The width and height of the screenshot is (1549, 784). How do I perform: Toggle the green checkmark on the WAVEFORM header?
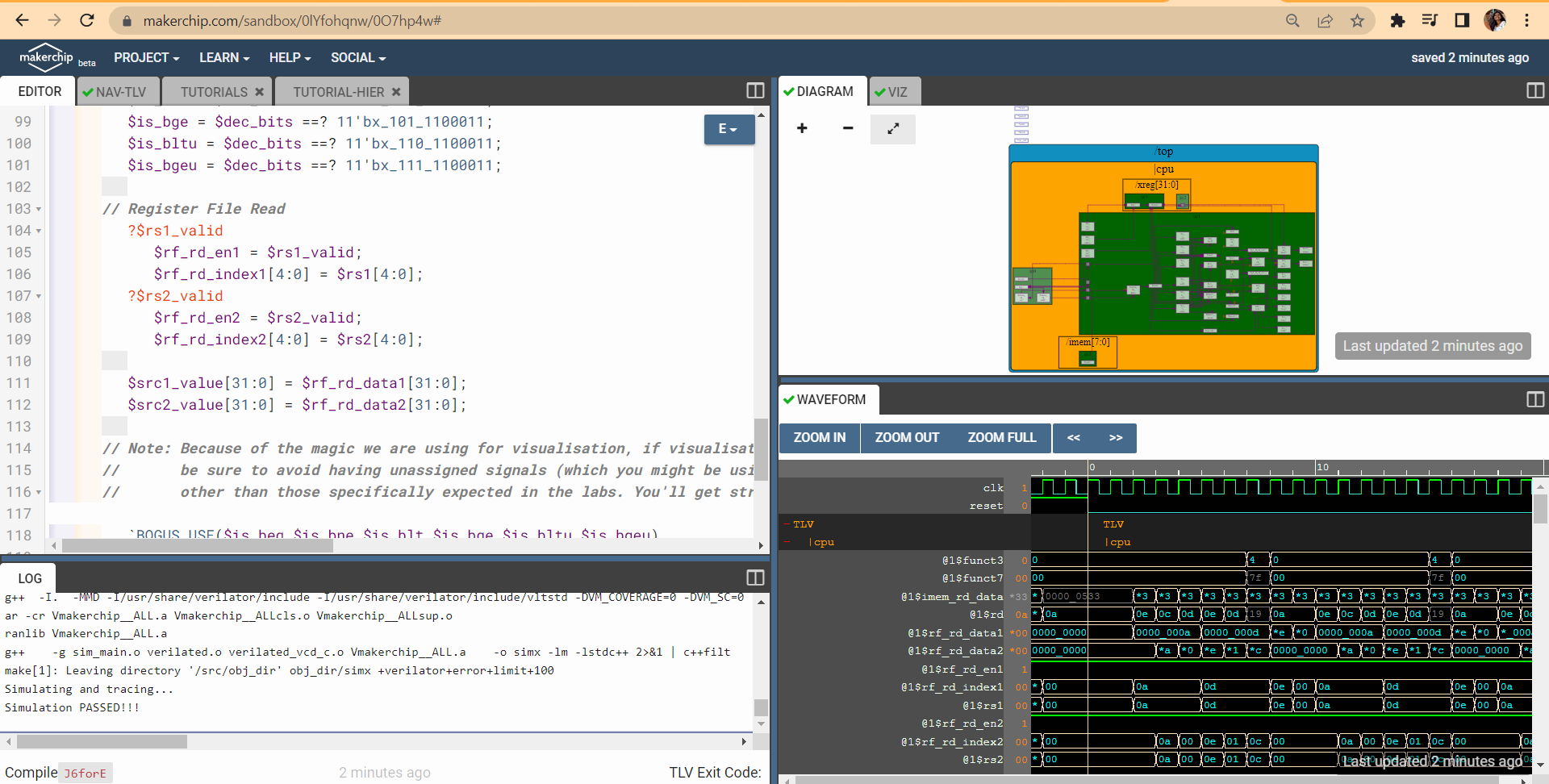click(788, 398)
